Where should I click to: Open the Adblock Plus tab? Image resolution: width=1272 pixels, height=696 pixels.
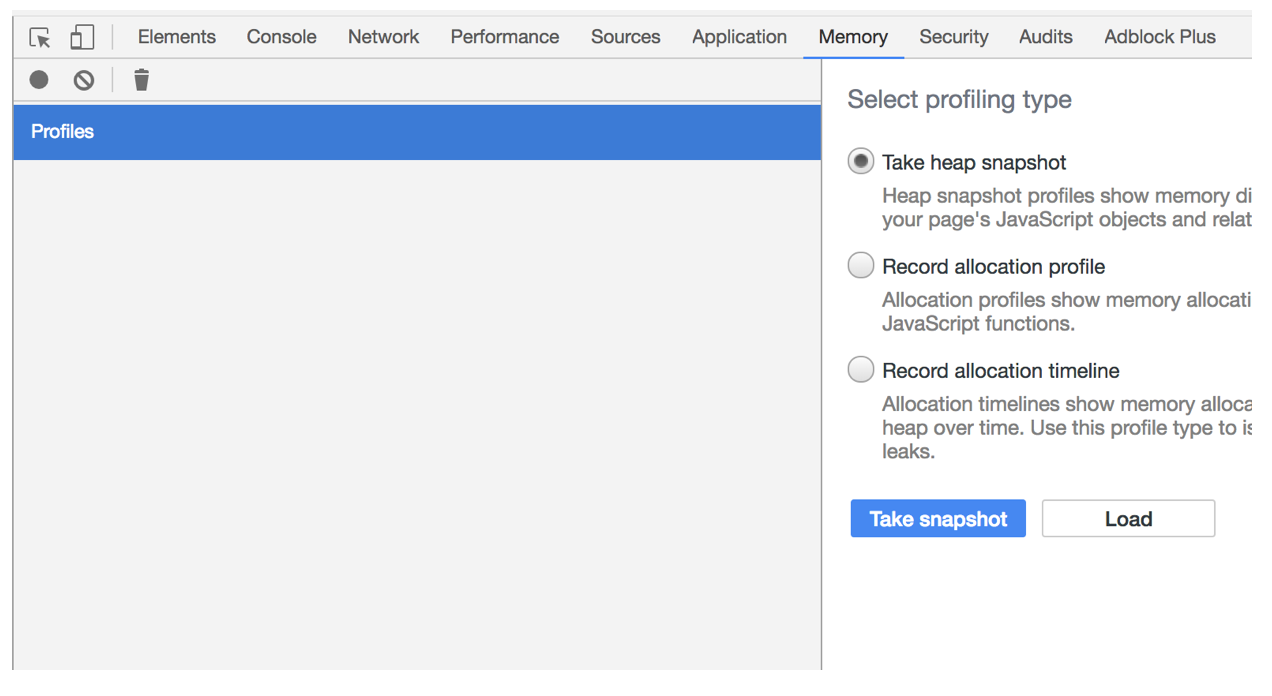pos(1160,37)
